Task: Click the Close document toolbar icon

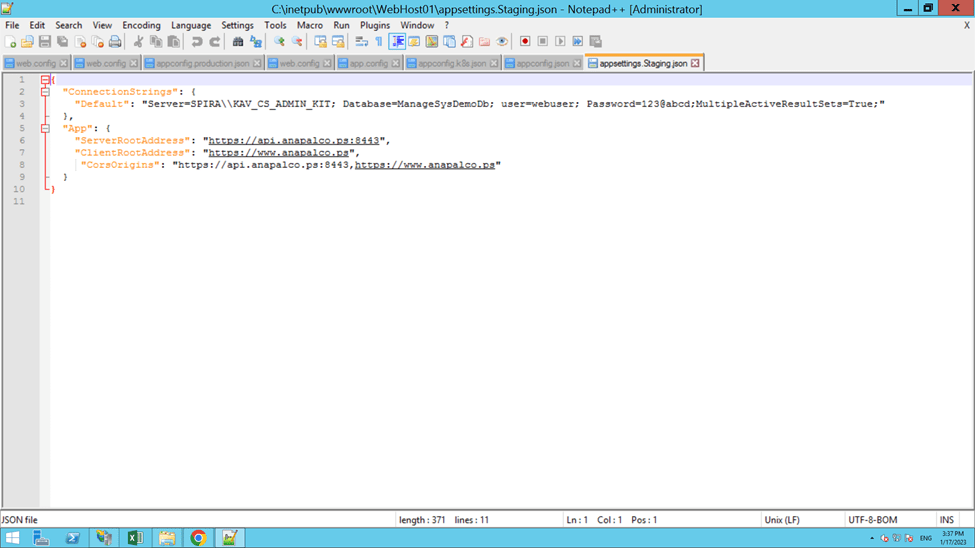Action: click(80, 42)
